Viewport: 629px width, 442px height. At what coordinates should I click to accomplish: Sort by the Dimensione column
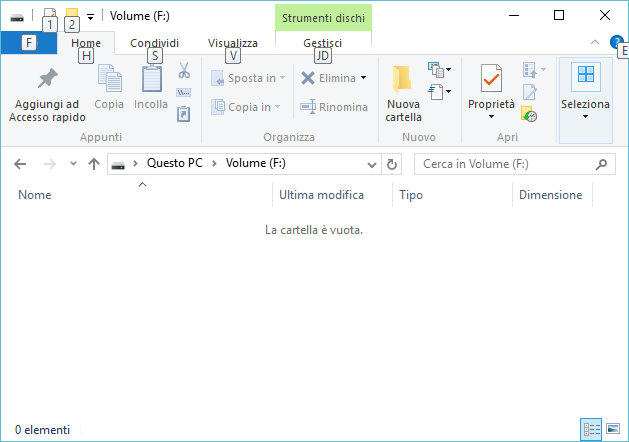tap(552, 195)
